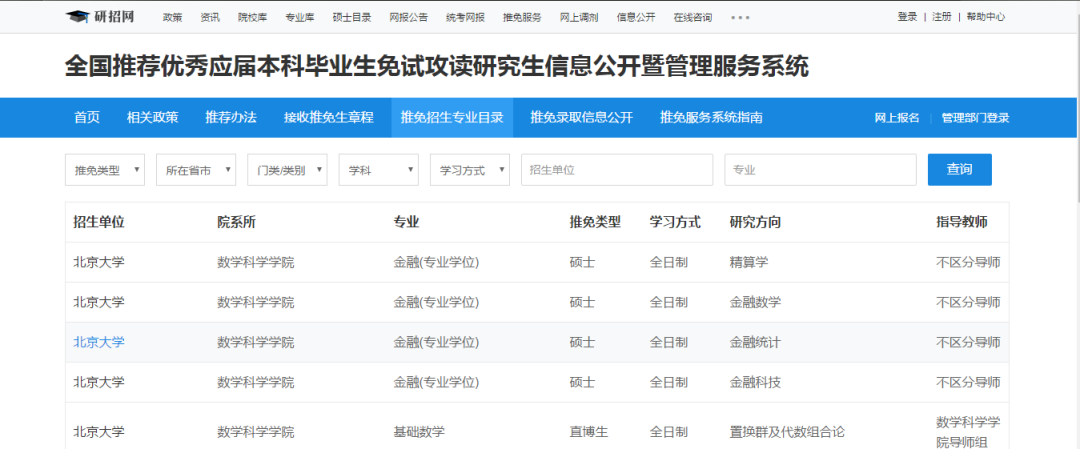Open 硕士目录 in top menu
The image size is (1080, 449).
coord(352,17)
